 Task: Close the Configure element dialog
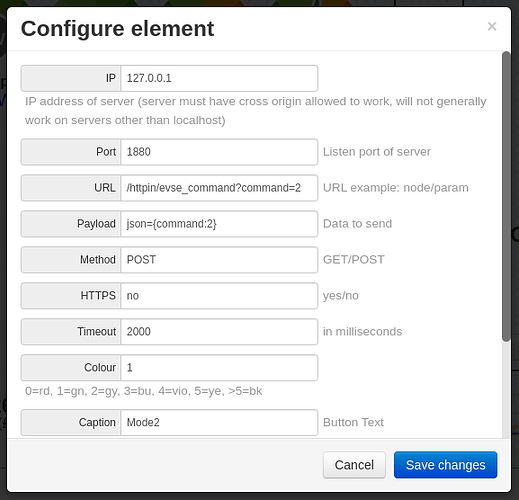(492, 26)
